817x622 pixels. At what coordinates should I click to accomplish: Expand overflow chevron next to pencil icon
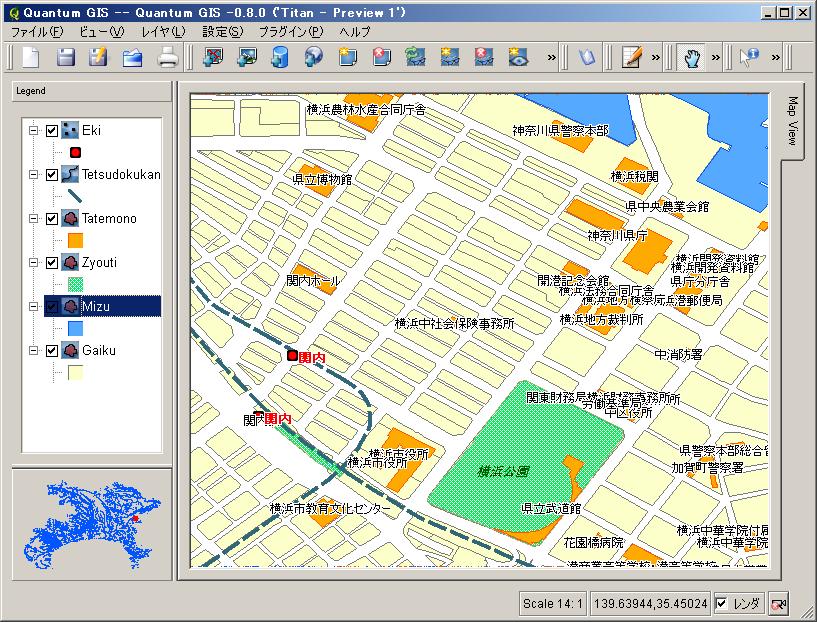coord(656,57)
